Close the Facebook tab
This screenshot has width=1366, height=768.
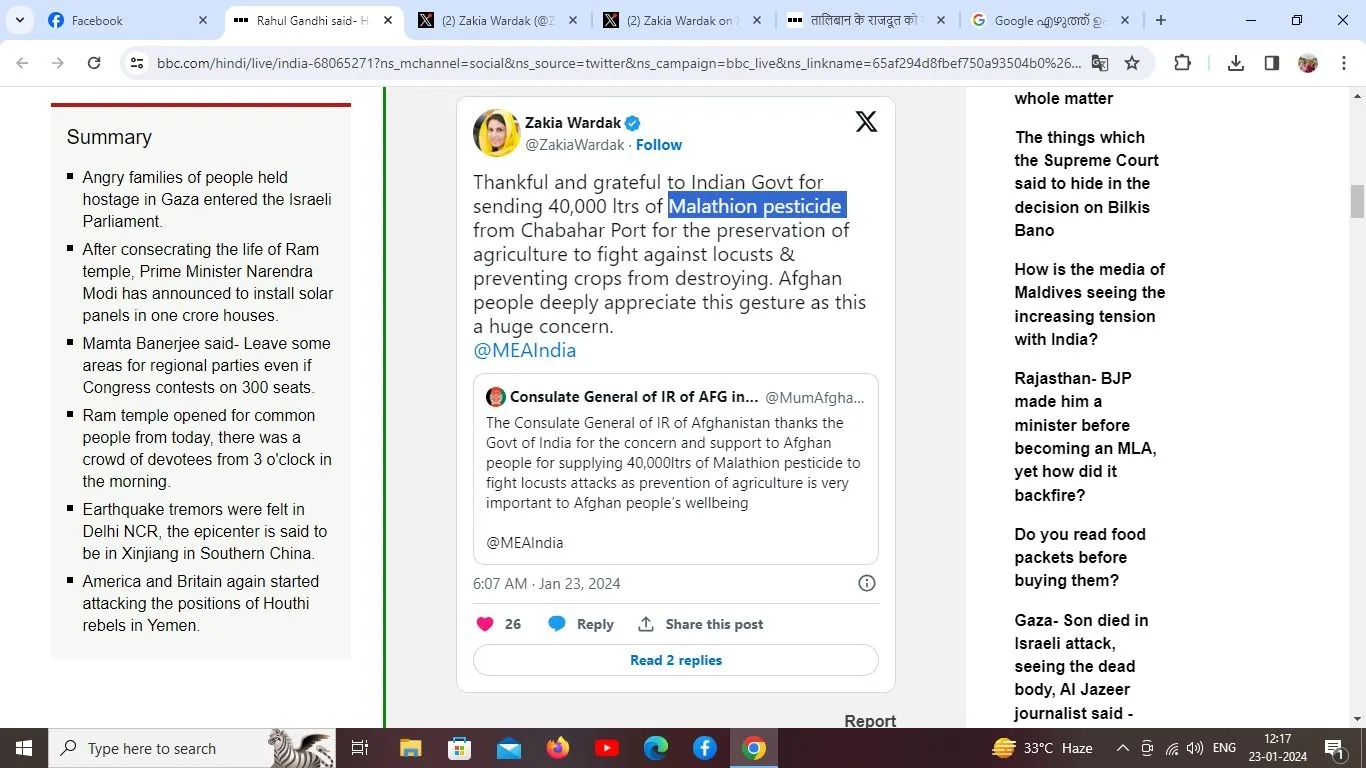203,20
